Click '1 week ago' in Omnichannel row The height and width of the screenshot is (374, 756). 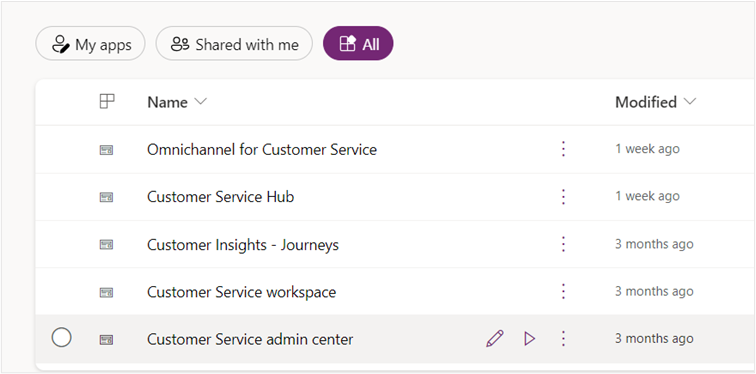[x=647, y=149]
